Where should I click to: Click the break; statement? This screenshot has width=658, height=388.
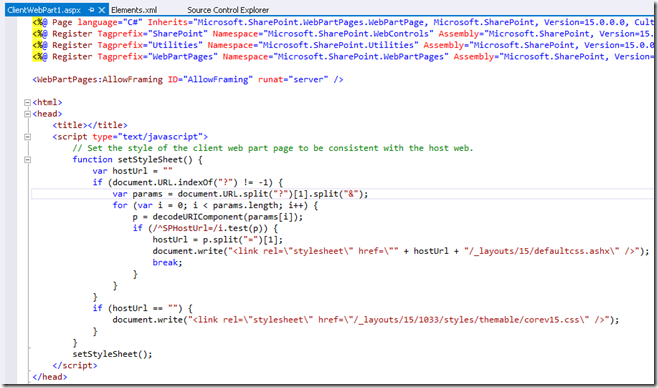(x=167, y=263)
